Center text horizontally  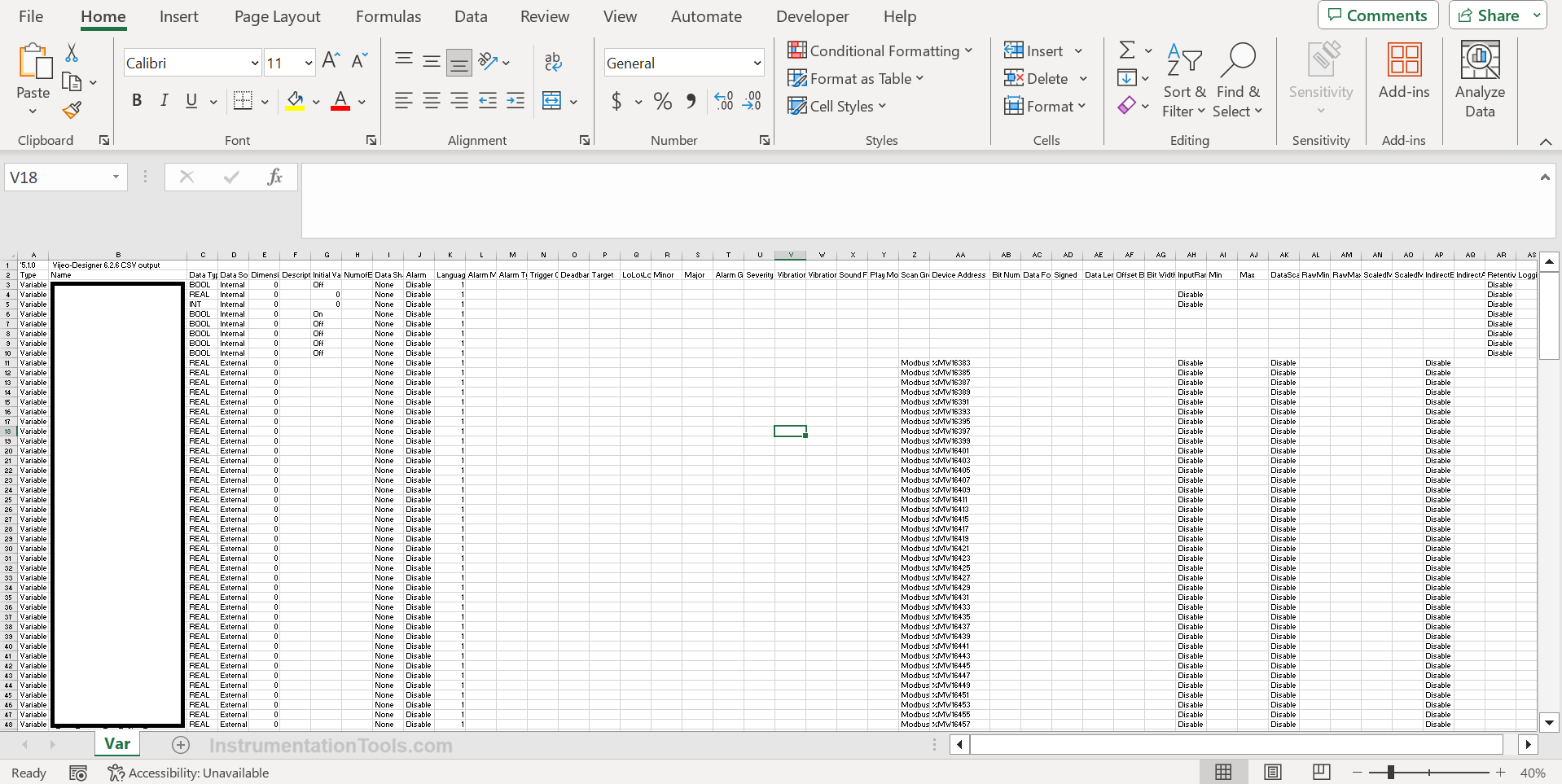tap(432, 101)
